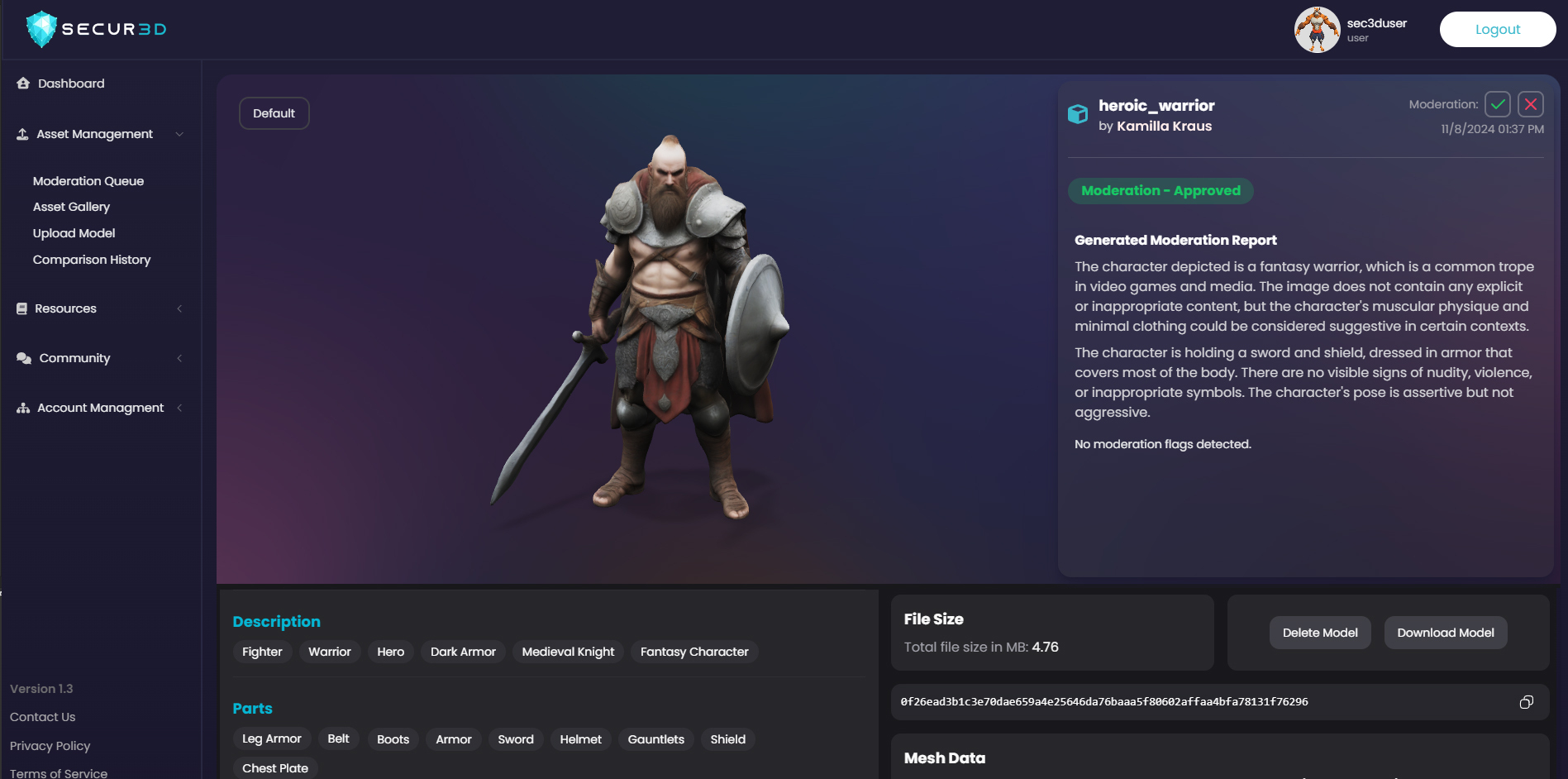
Task: Click the 11/8/2024 01:37 PM timestamp
Action: point(1493,129)
